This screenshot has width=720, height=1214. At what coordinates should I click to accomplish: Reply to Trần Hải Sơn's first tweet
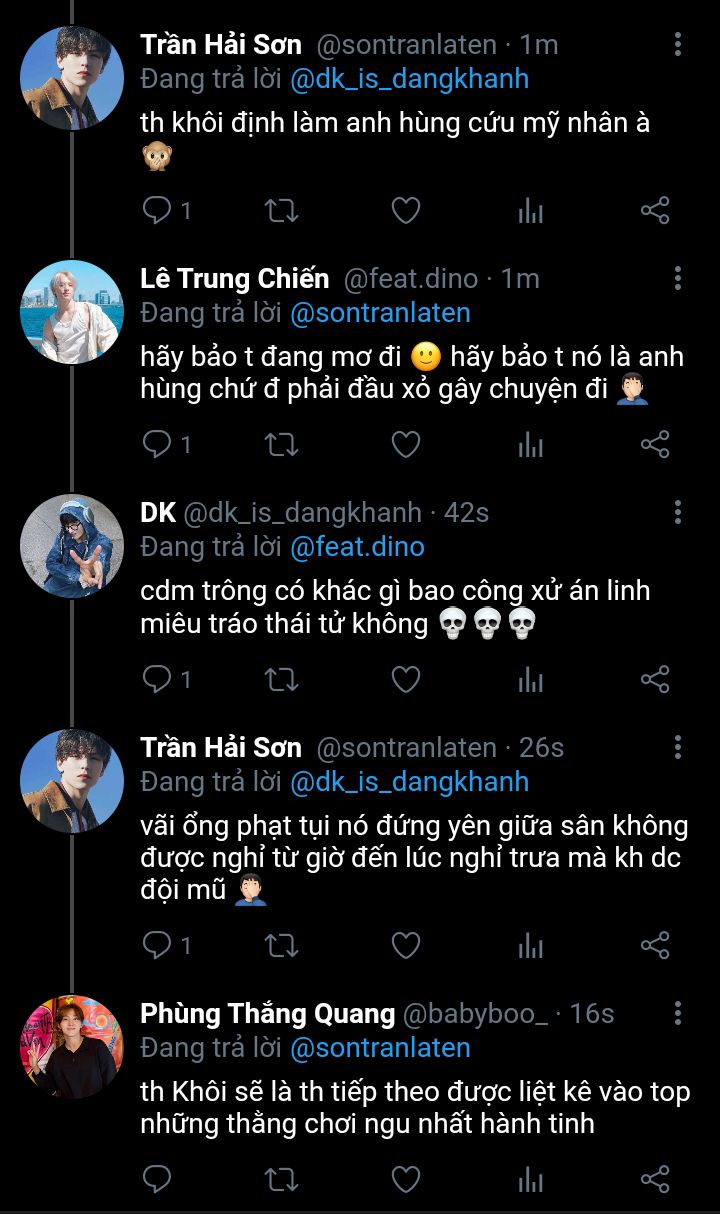pos(158,210)
